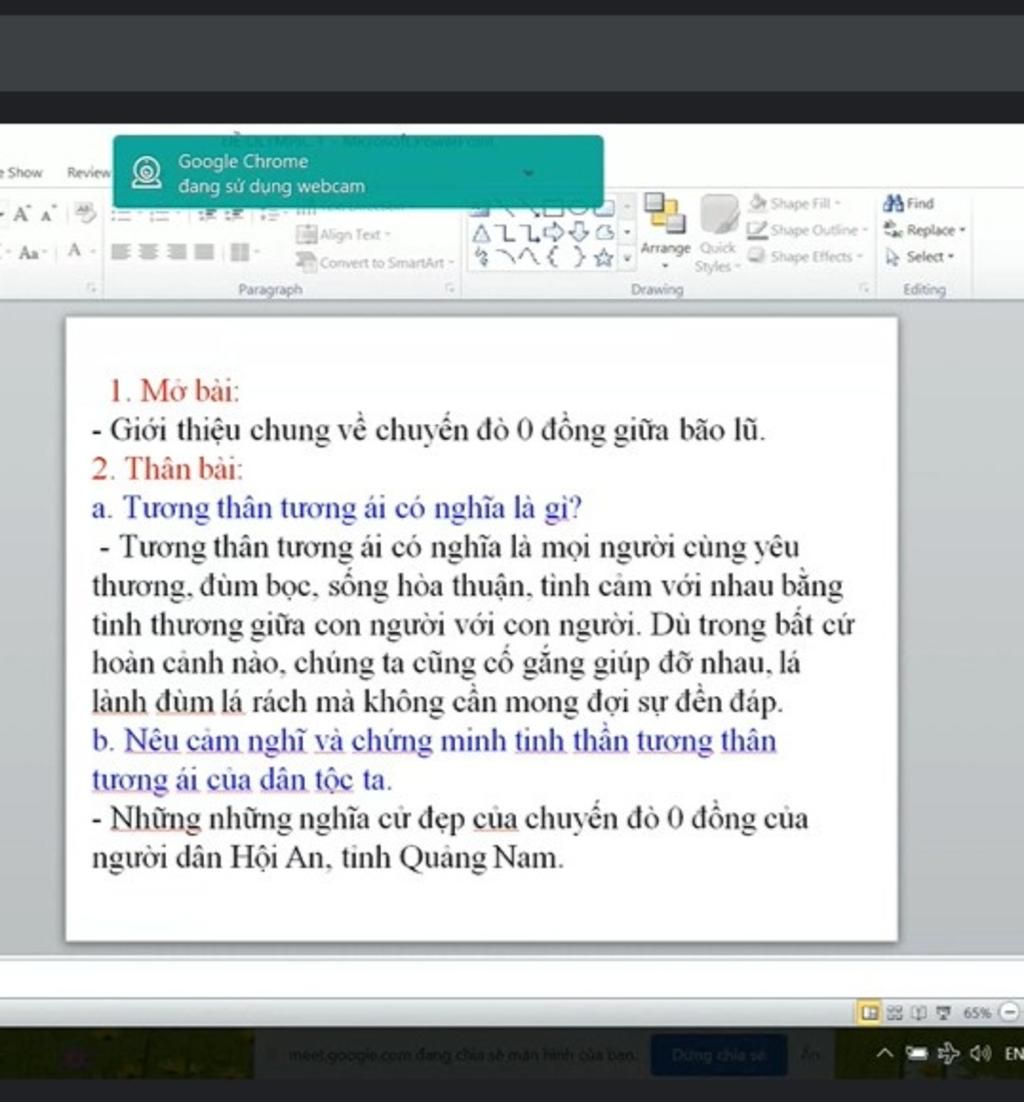1024x1102 pixels.
Task: Click the airplane mode icon in tray
Action: (949, 1053)
